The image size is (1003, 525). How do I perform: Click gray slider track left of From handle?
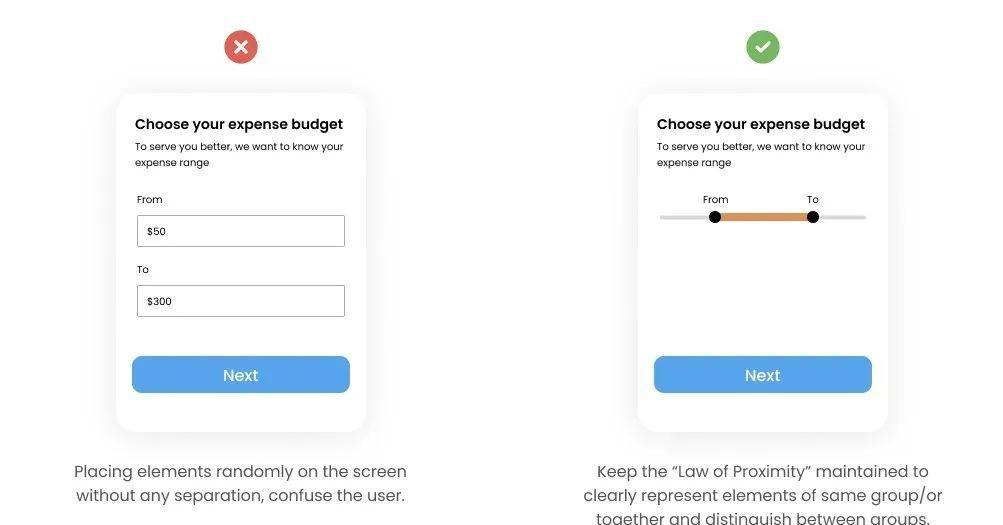684,217
